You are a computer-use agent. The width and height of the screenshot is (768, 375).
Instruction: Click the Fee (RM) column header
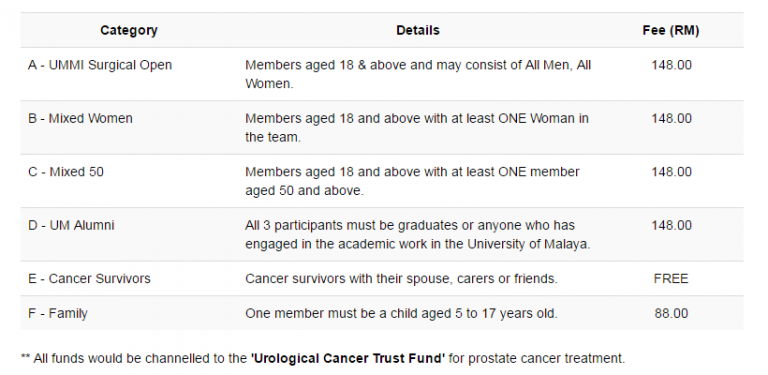point(671,30)
